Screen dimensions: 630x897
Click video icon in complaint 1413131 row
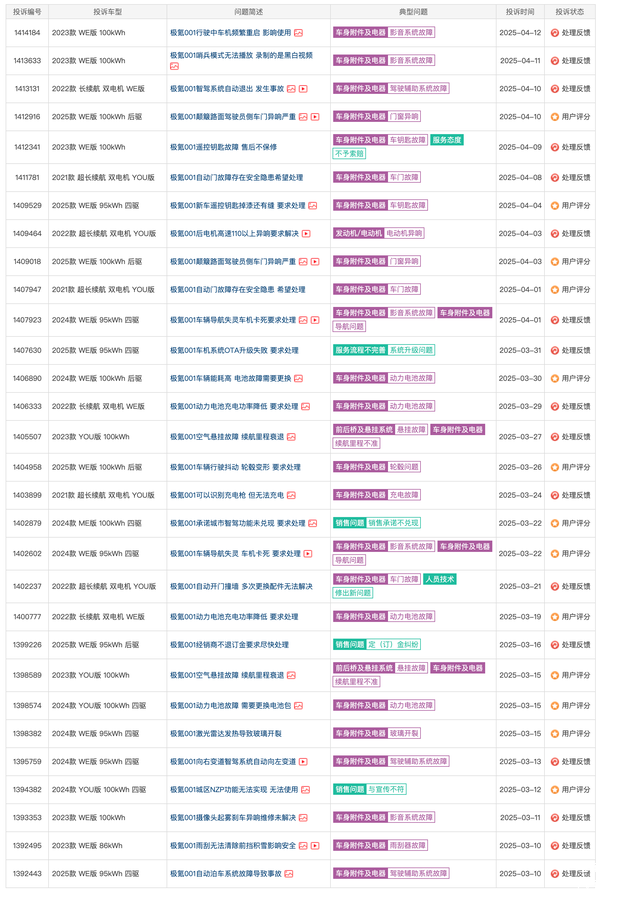click(303, 89)
